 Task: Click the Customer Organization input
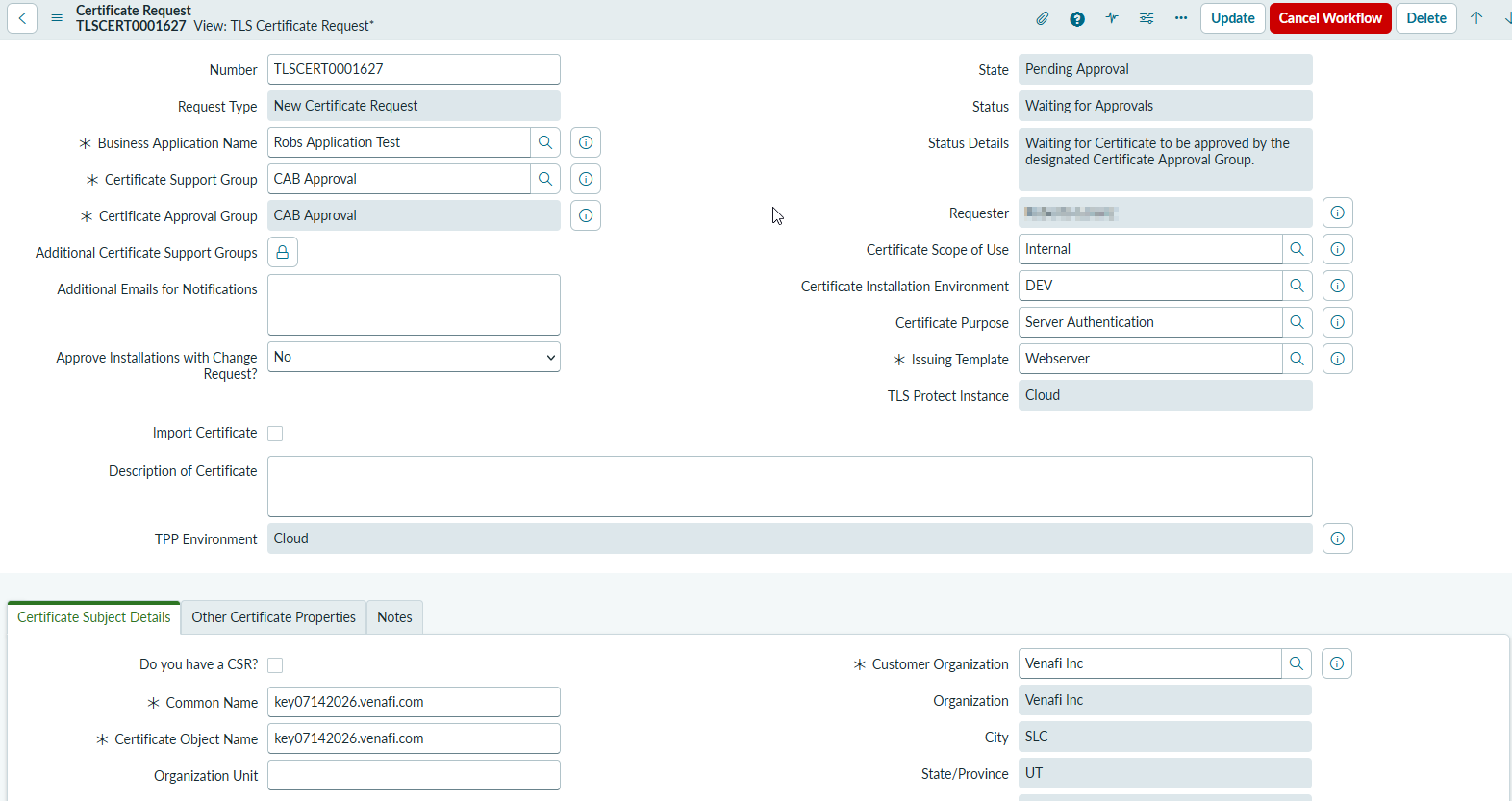coord(1150,663)
